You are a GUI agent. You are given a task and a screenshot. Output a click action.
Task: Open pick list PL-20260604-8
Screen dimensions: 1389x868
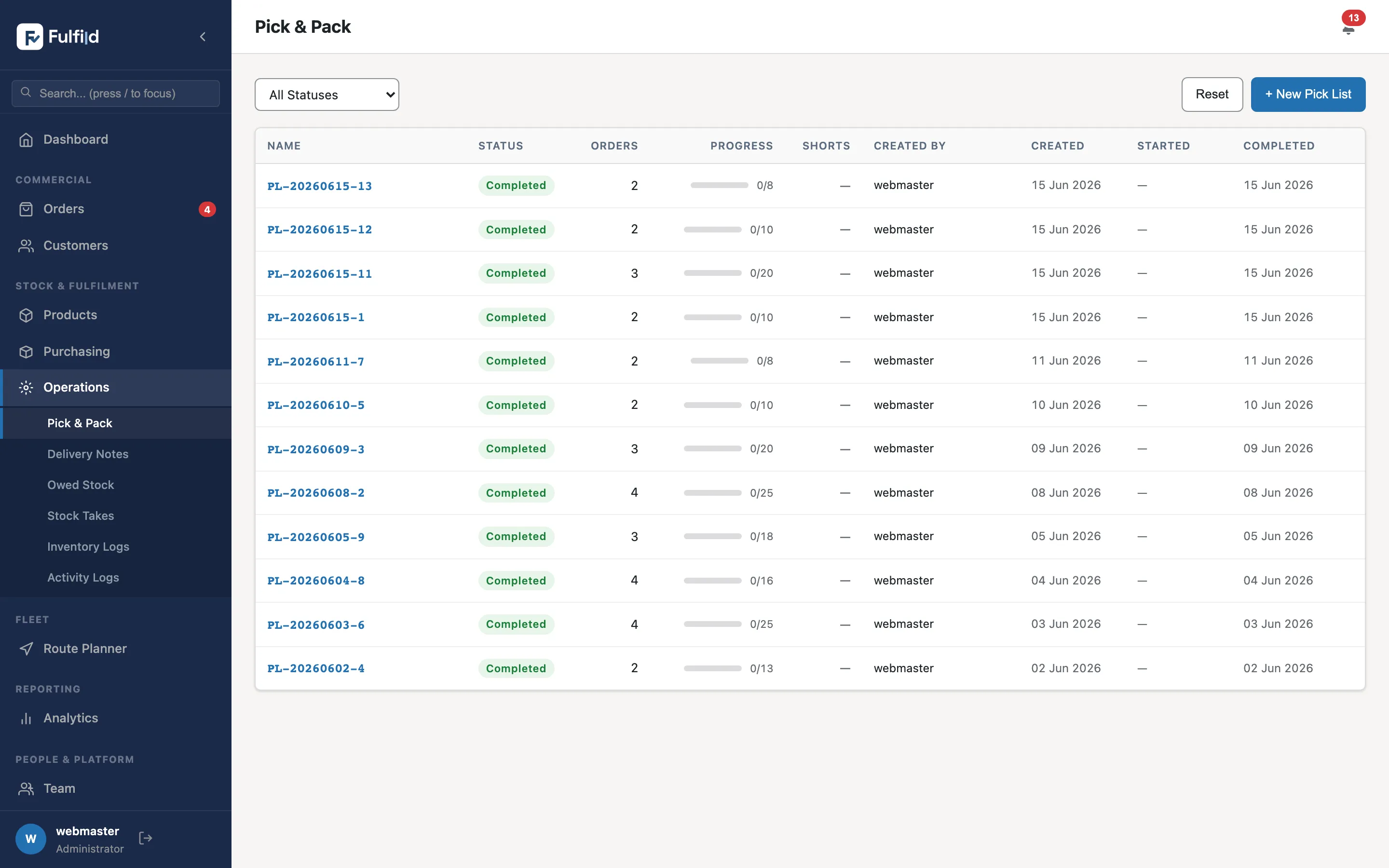(316, 581)
